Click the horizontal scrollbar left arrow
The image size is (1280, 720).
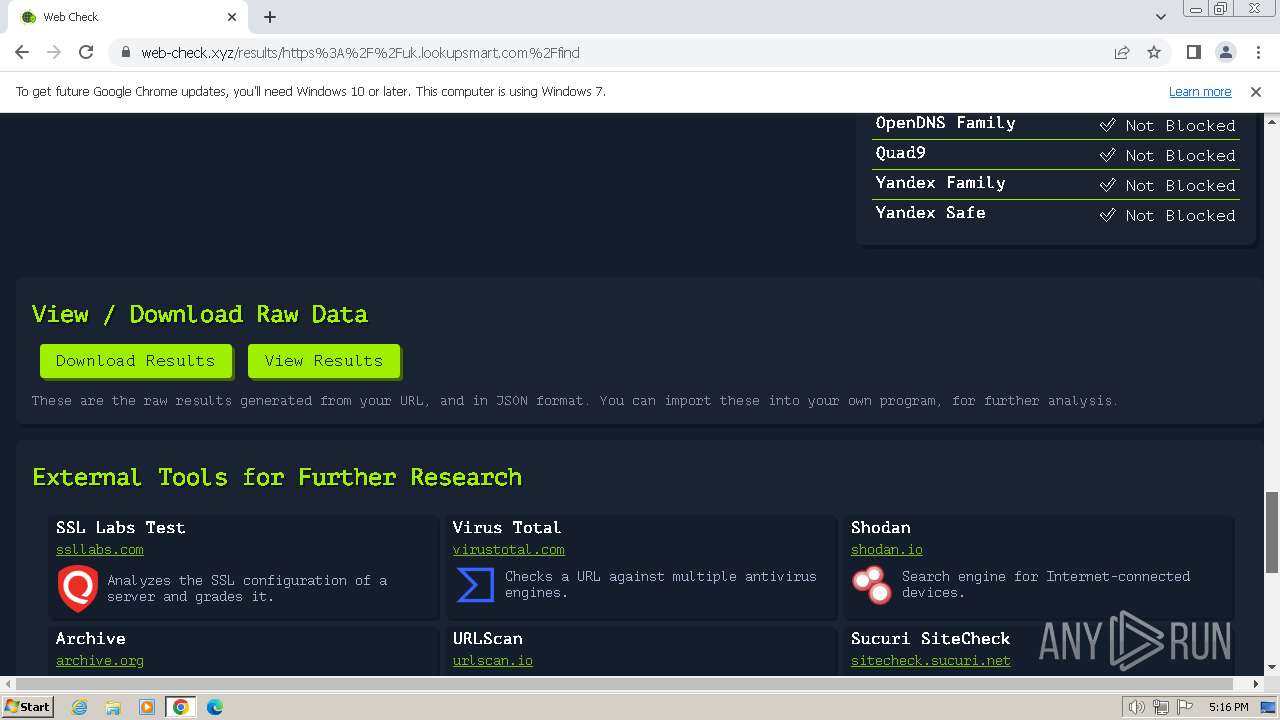(7, 684)
